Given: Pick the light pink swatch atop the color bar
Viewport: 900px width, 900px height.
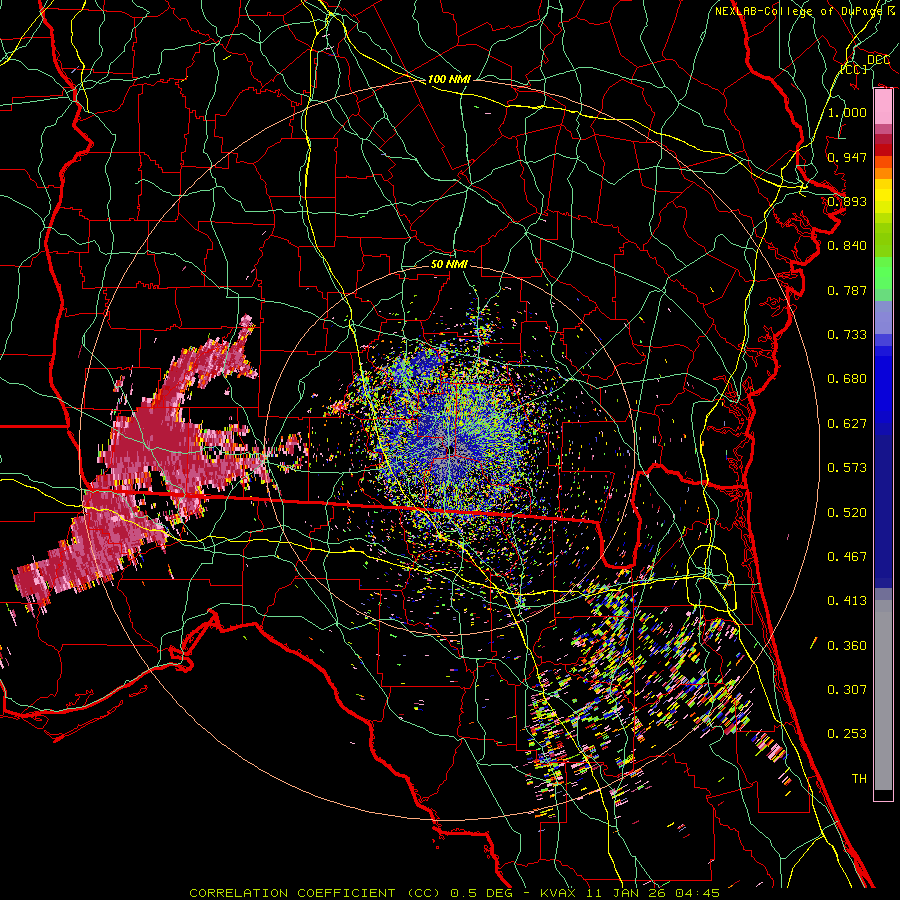Looking at the screenshot, I should [x=883, y=107].
